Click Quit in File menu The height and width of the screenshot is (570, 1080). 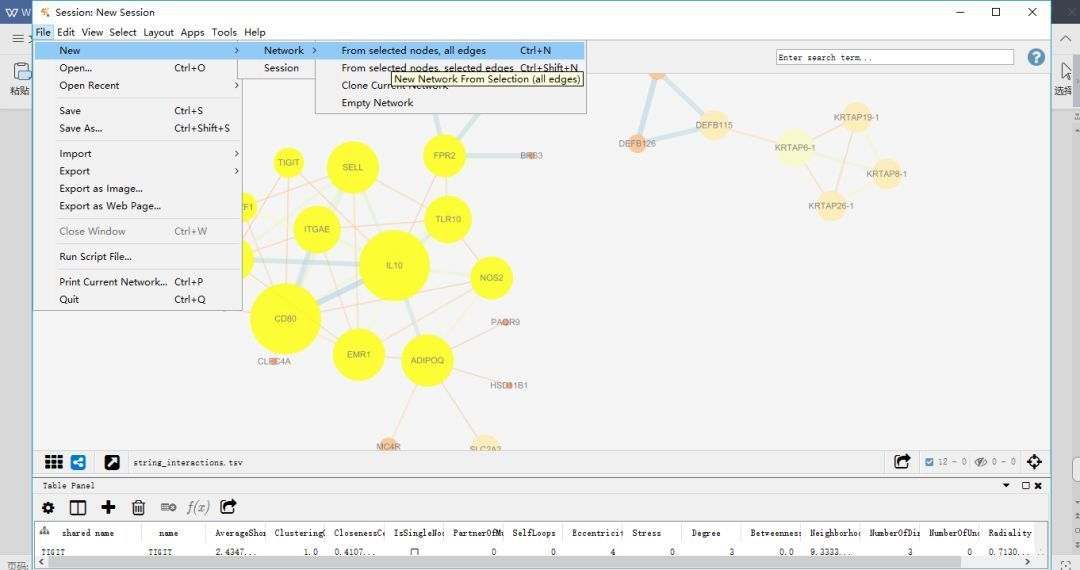[x=138, y=299]
